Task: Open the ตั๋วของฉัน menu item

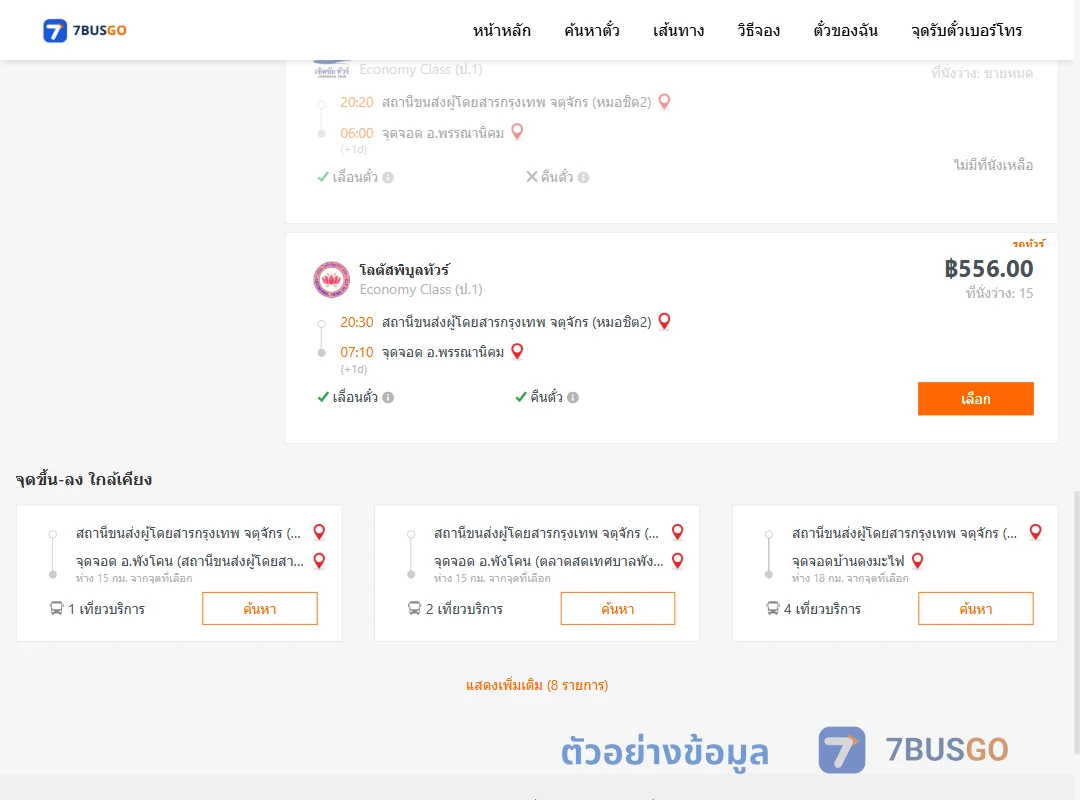Action: pos(845,30)
